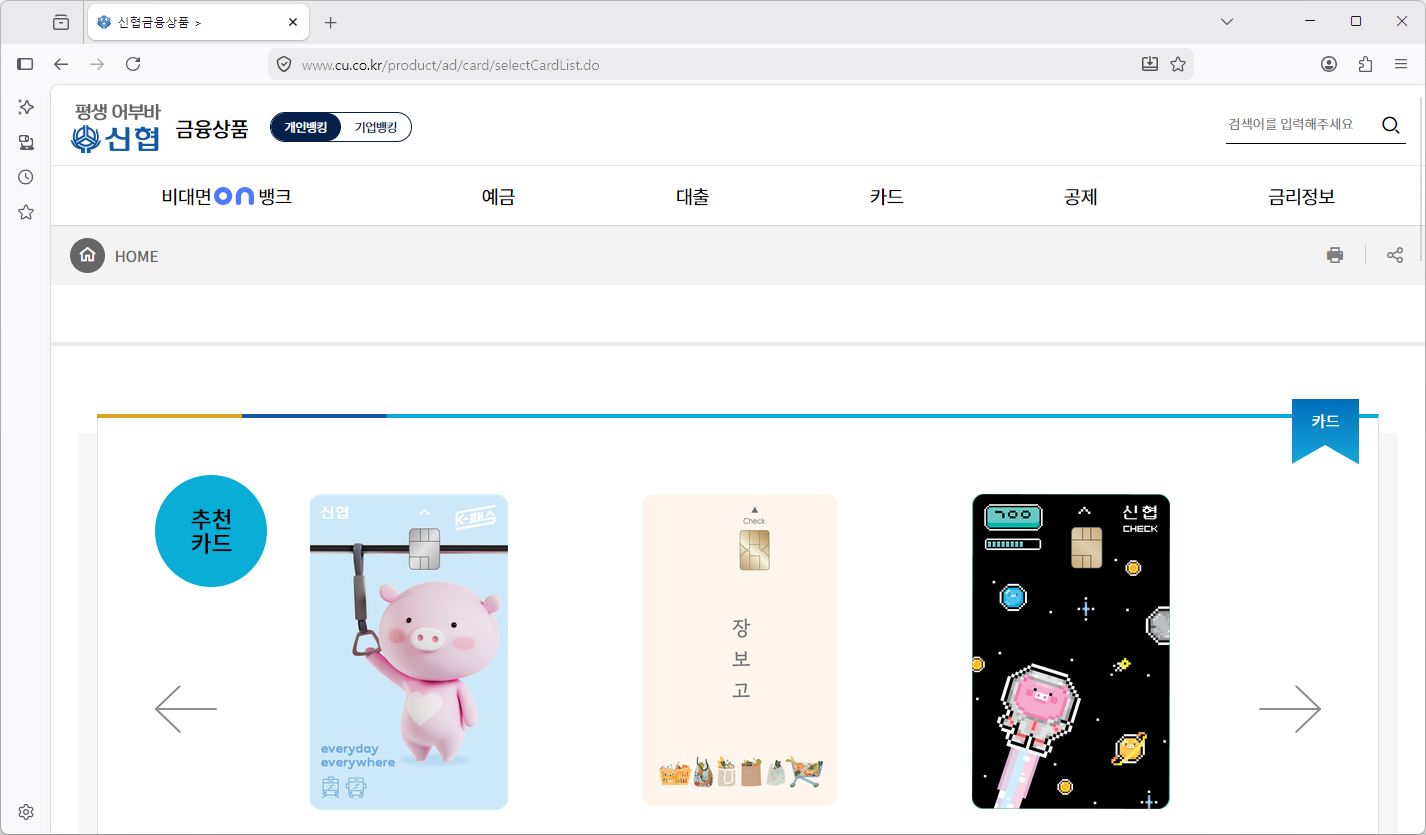Image resolution: width=1426 pixels, height=835 pixels.
Task: Open the synced tabs icon in sidebar
Action: 26,142
